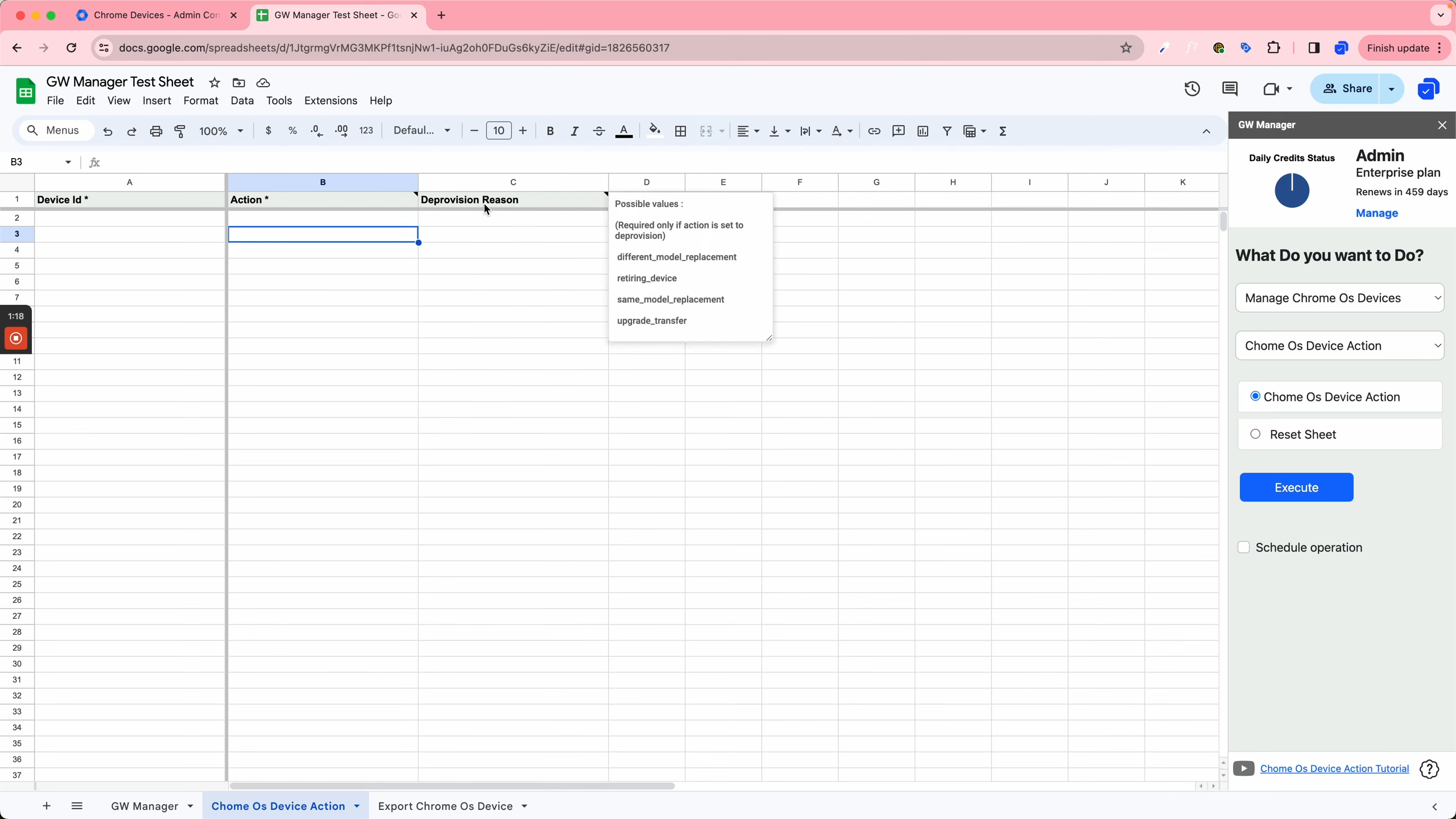Decrease decimal places icon
1456x819 pixels.
pyautogui.click(x=317, y=131)
